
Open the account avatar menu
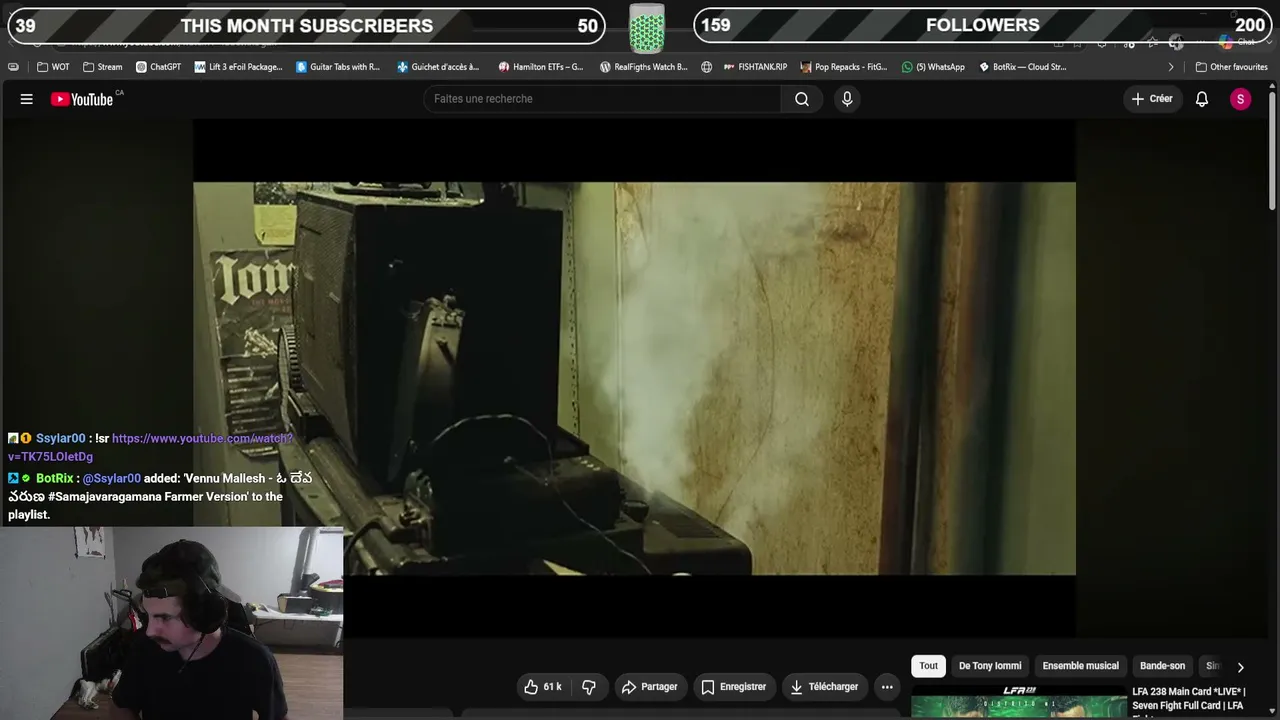(1240, 99)
